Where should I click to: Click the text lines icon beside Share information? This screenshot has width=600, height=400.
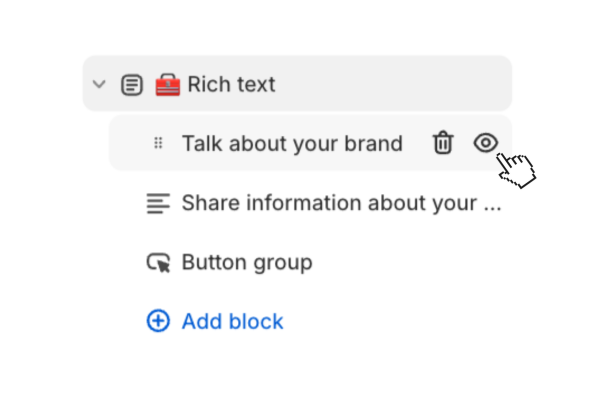tap(158, 203)
